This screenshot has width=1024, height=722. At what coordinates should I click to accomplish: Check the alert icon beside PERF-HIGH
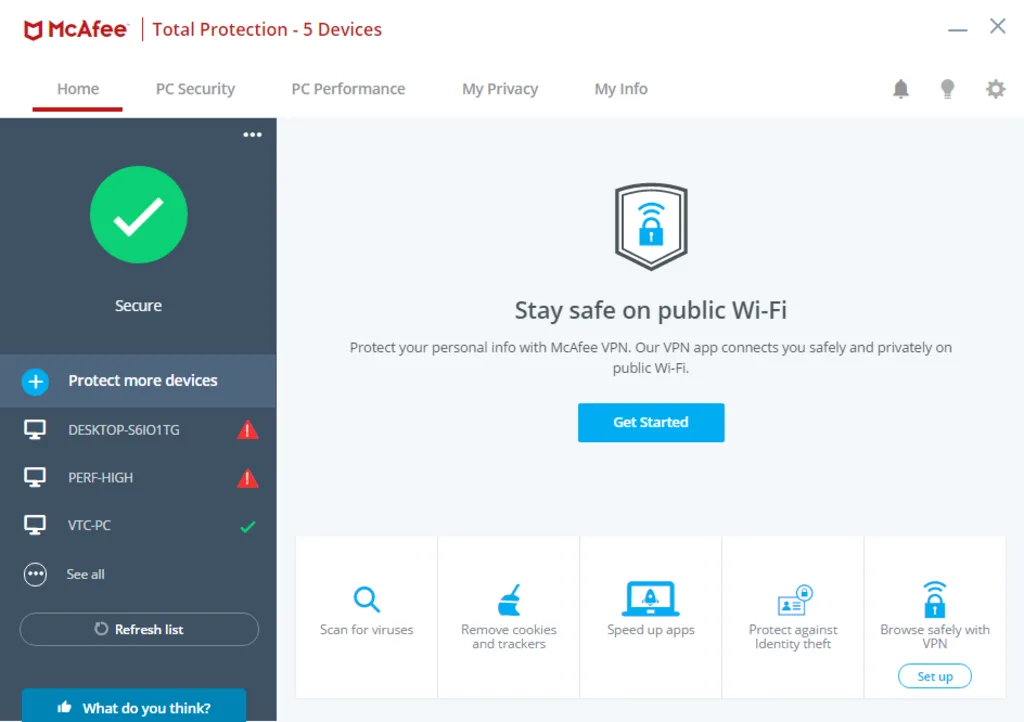point(247,477)
